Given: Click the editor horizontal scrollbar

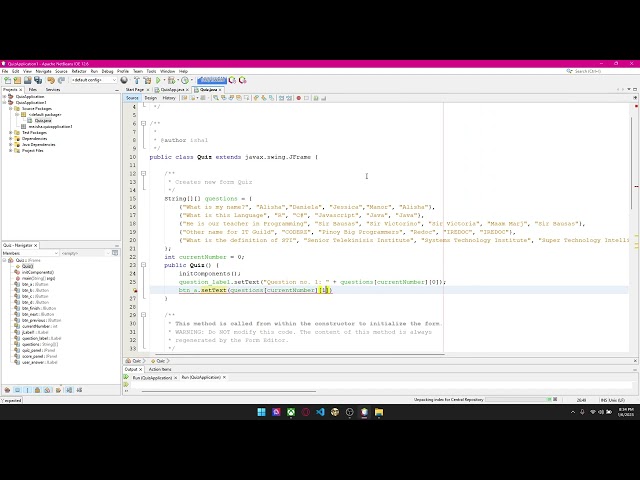Looking at the screenshot, I should [300, 354].
